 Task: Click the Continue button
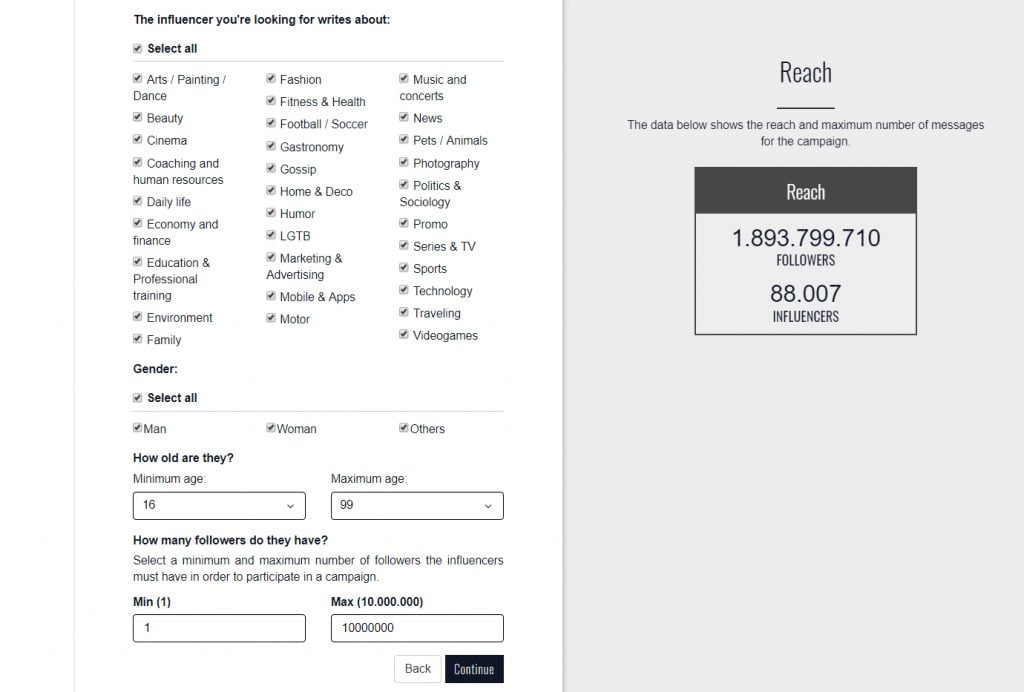click(474, 669)
